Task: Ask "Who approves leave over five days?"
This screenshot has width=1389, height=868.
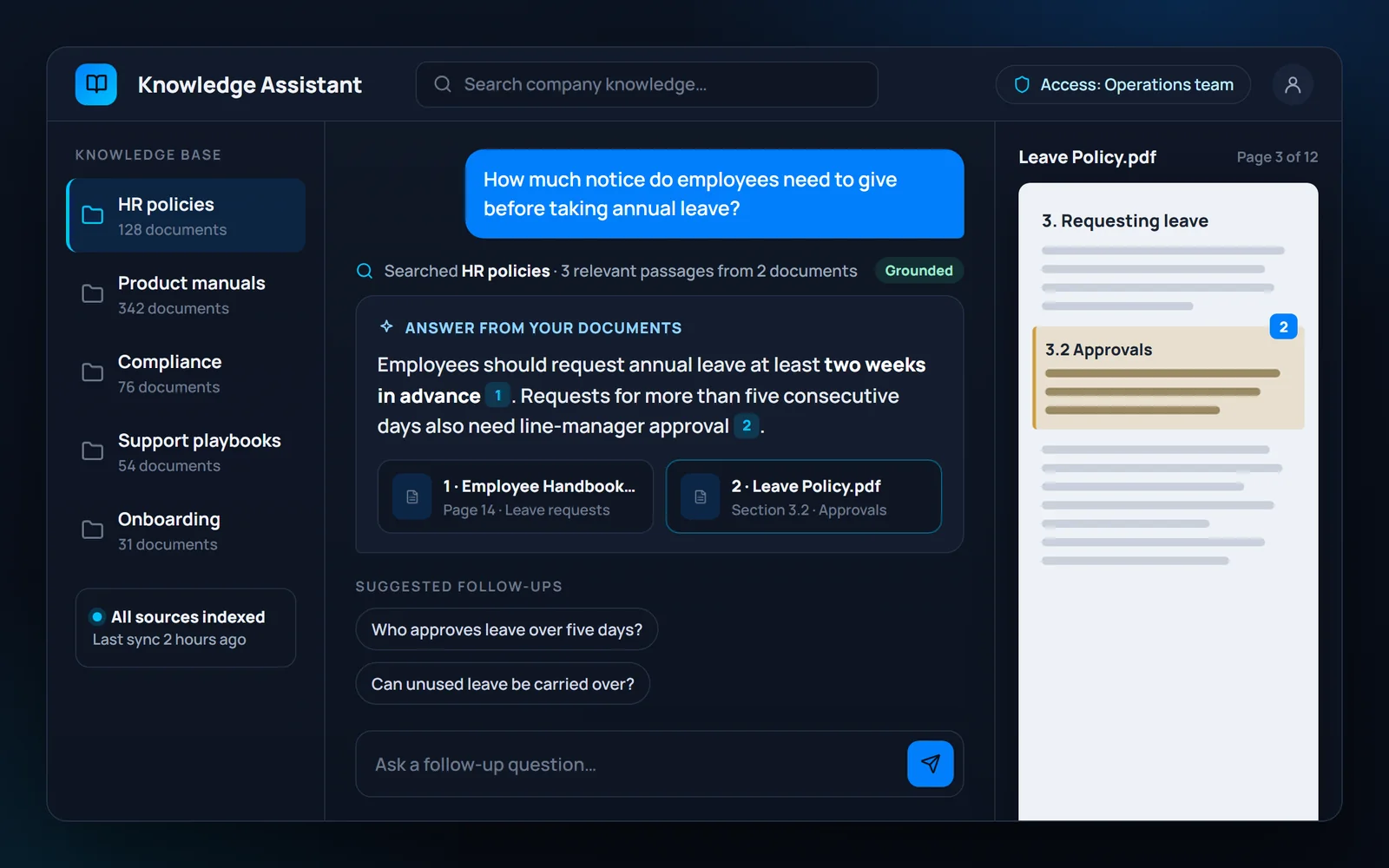Action: point(507,629)
